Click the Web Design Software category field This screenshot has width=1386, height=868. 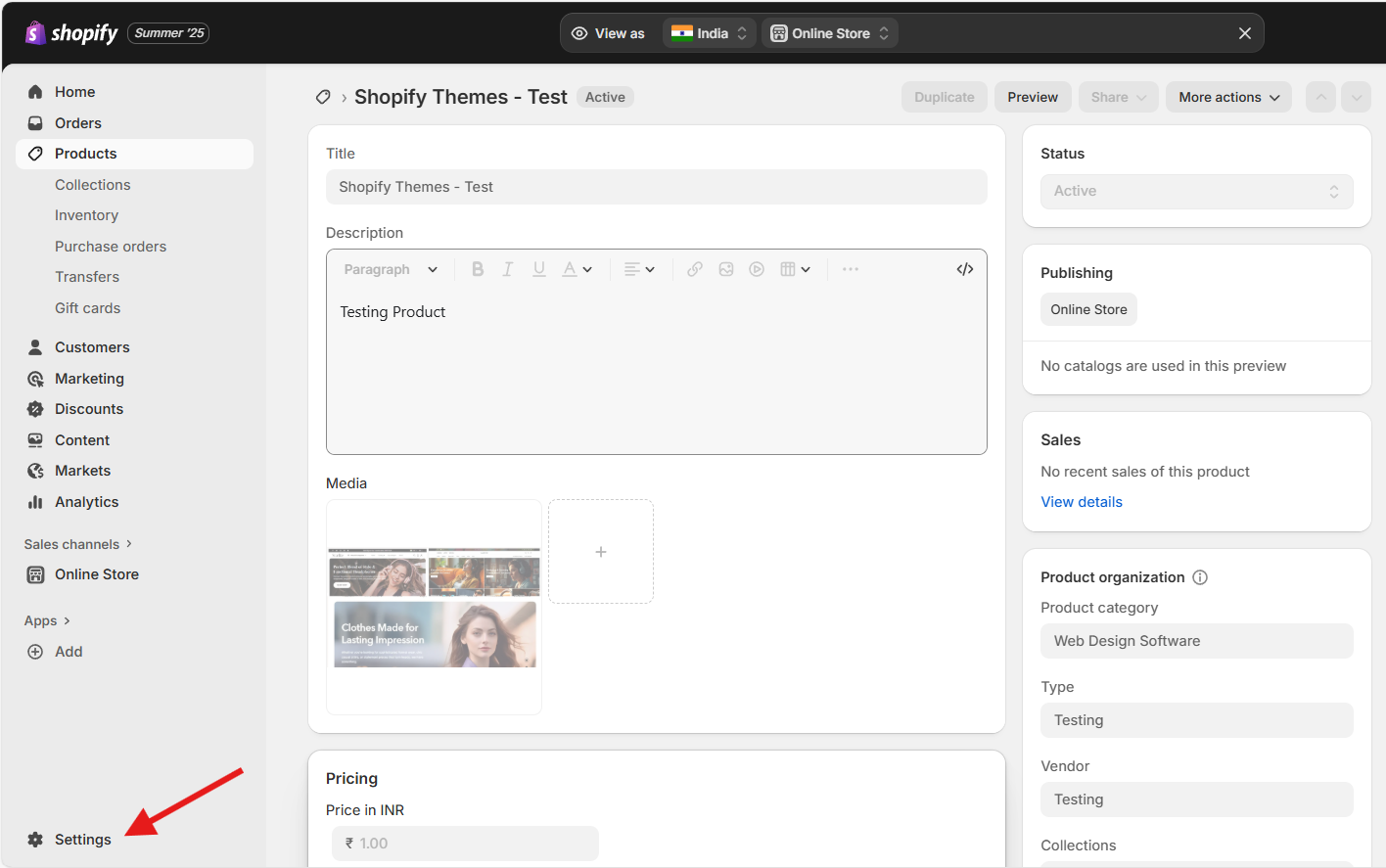(1197, 641)
